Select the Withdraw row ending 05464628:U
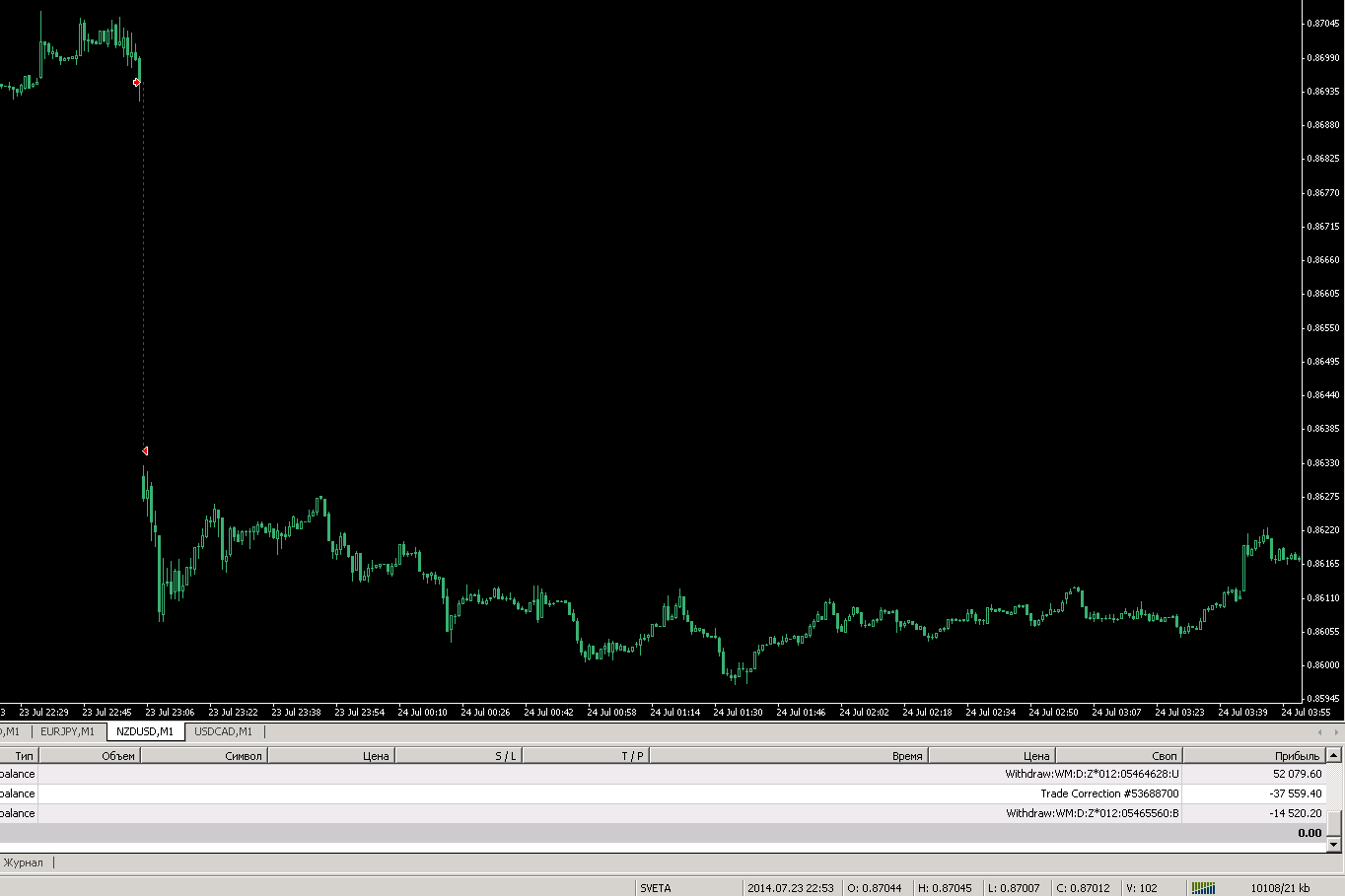Image resolution: width=1345 pixels, height=896 pixels. (663, 774)
